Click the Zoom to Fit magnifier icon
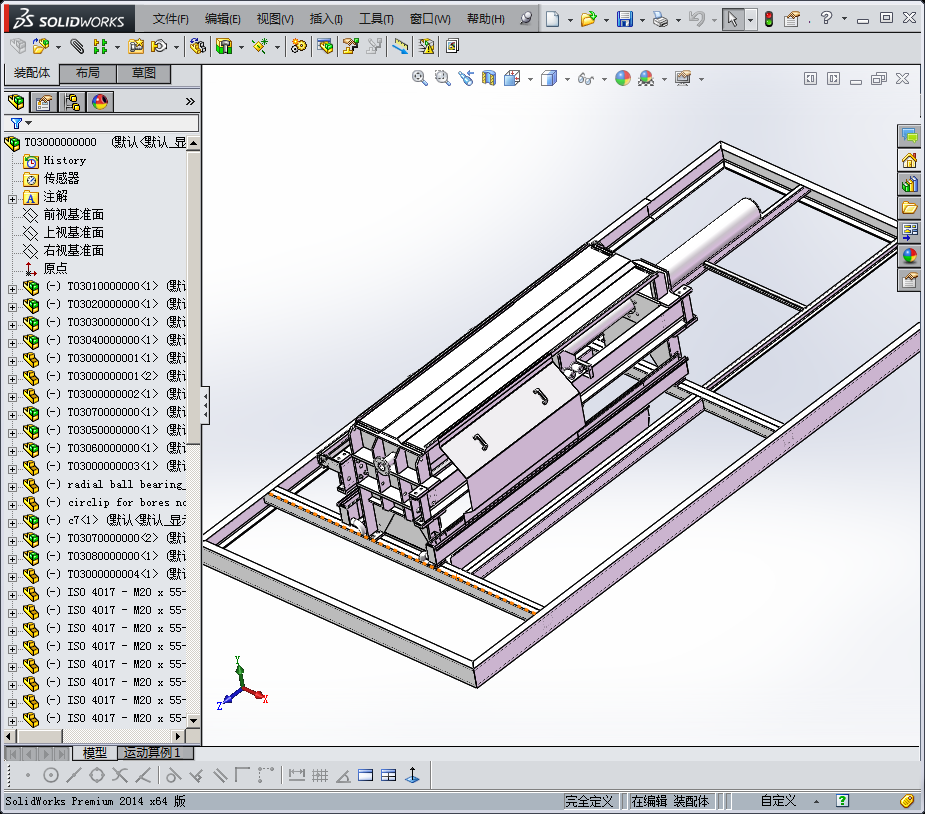 pyautogui.click(x=420, y=78)
